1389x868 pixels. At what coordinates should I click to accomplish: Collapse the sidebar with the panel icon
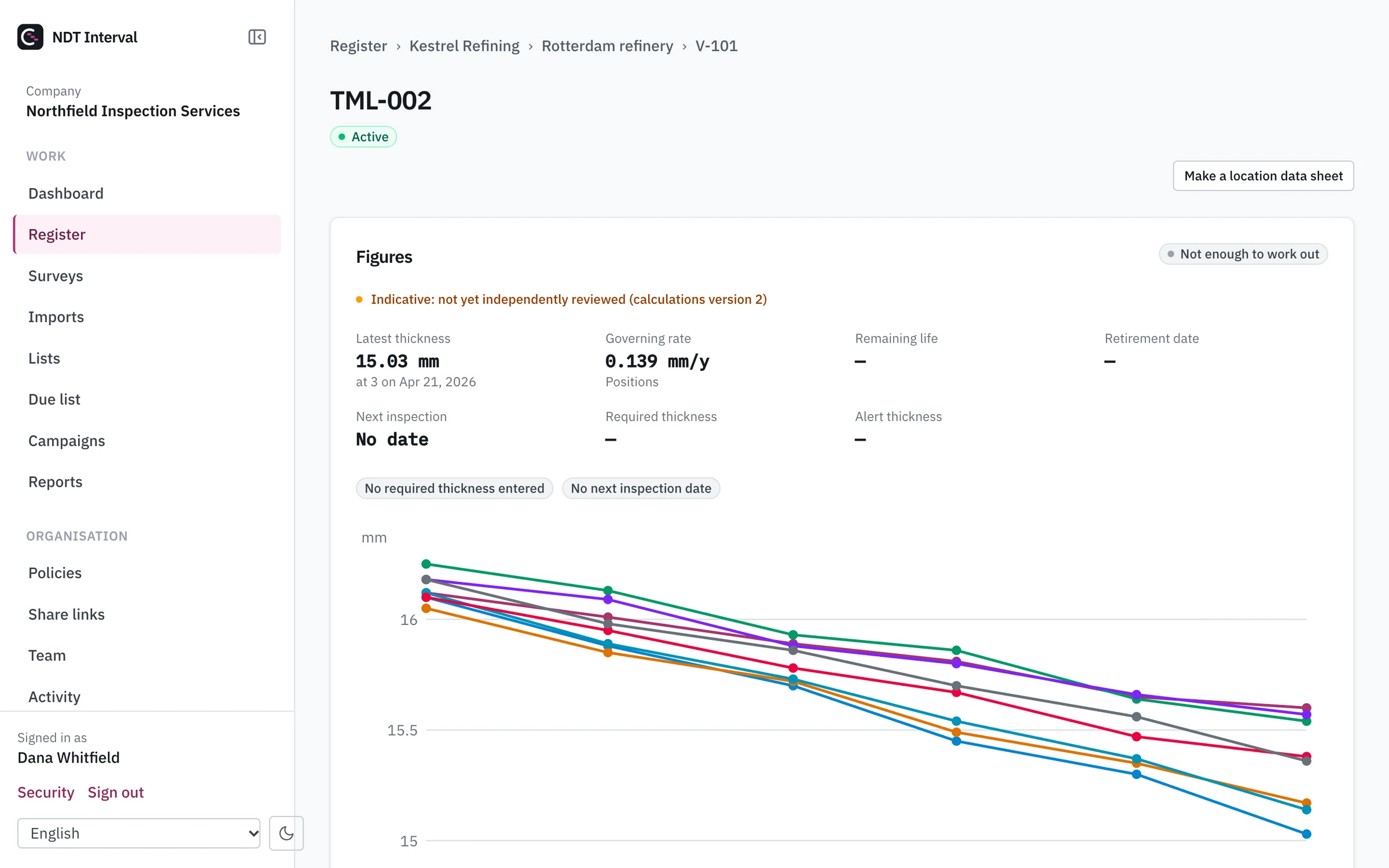click(257, 37)
